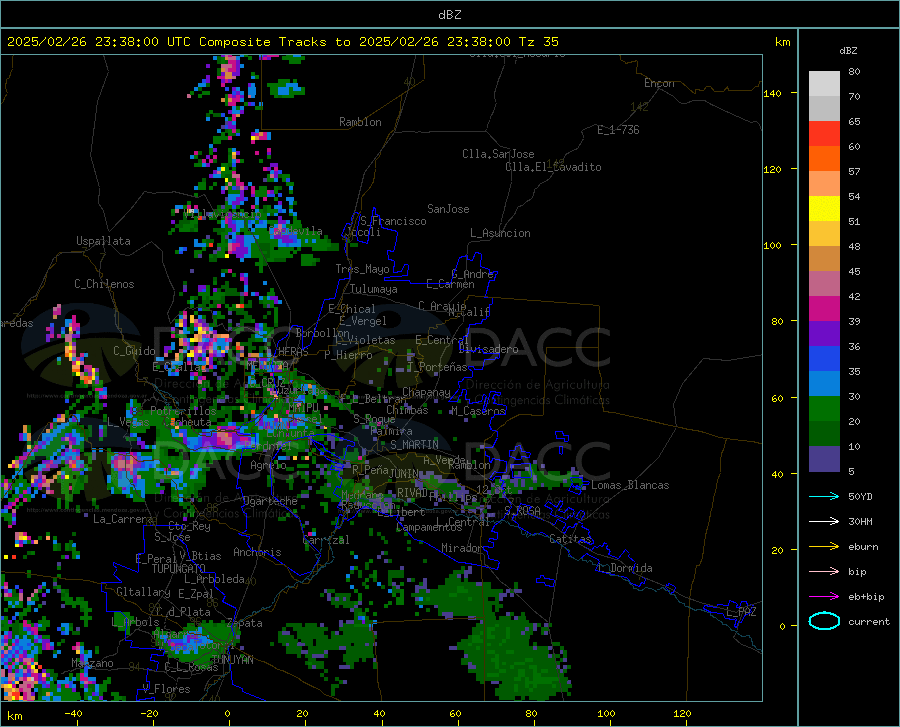Click the Encon location label

[659, 83]
